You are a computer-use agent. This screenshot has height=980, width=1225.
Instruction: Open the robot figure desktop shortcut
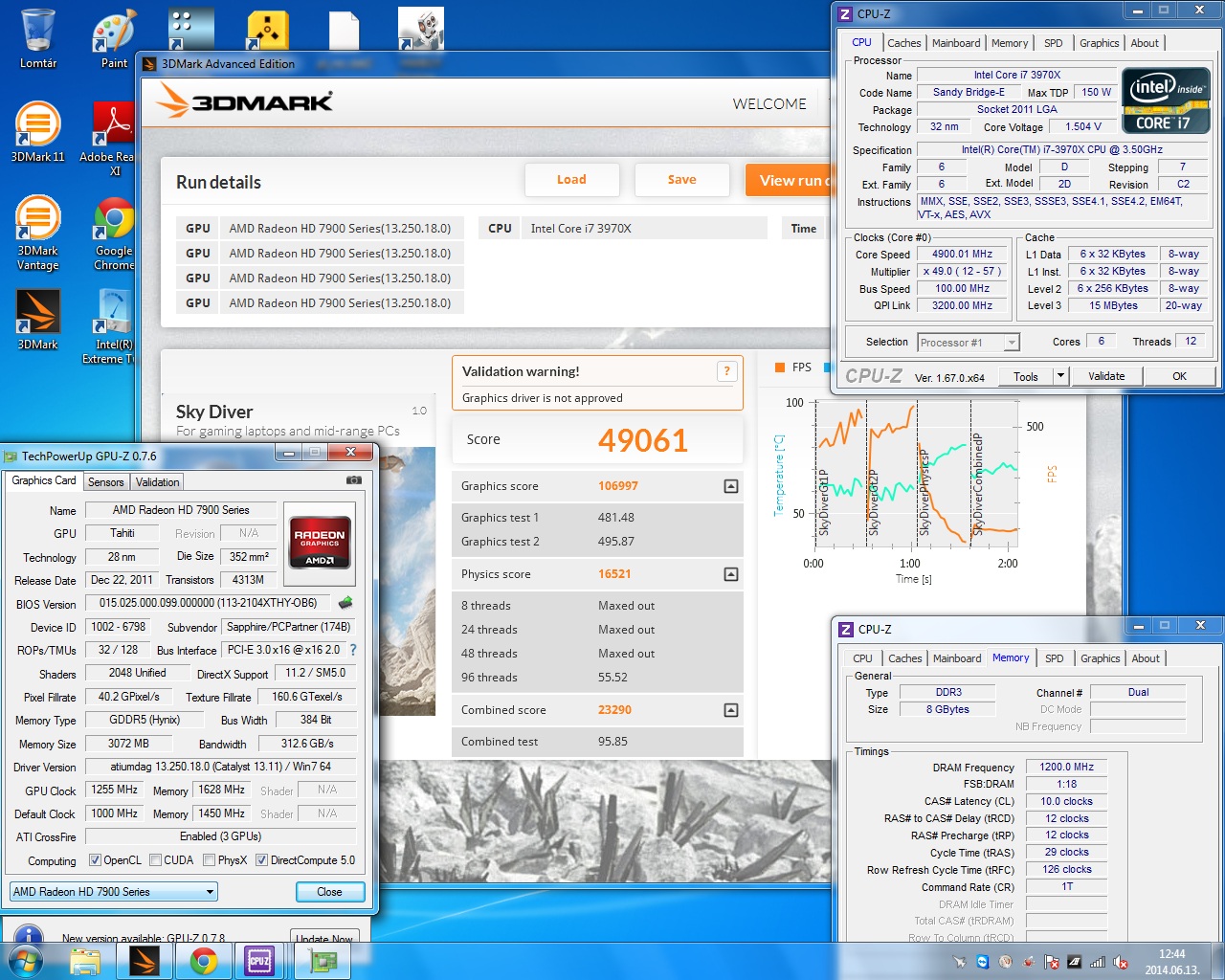coord(421,30)
